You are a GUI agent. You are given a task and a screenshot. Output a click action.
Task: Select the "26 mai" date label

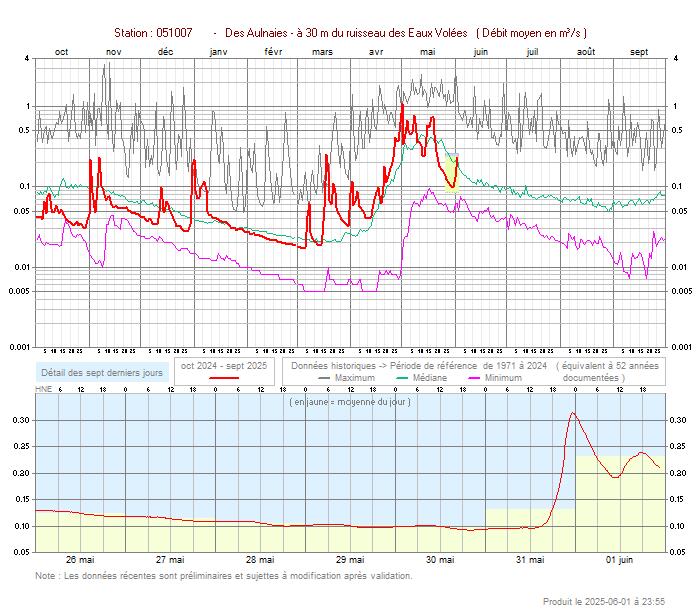(80, 560)
